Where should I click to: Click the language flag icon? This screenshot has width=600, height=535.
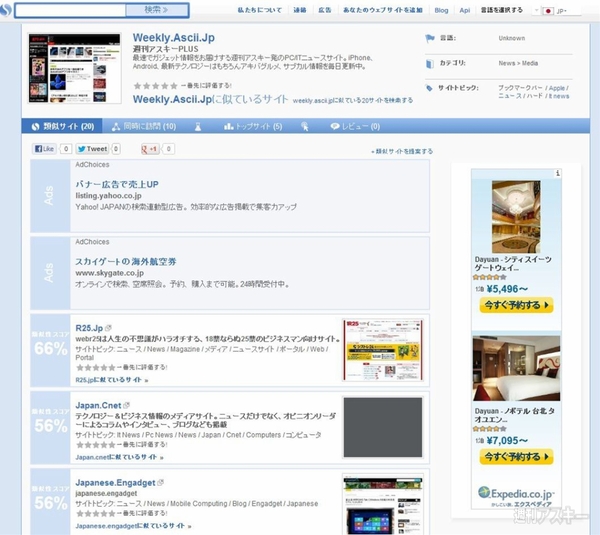coord(430,38)
